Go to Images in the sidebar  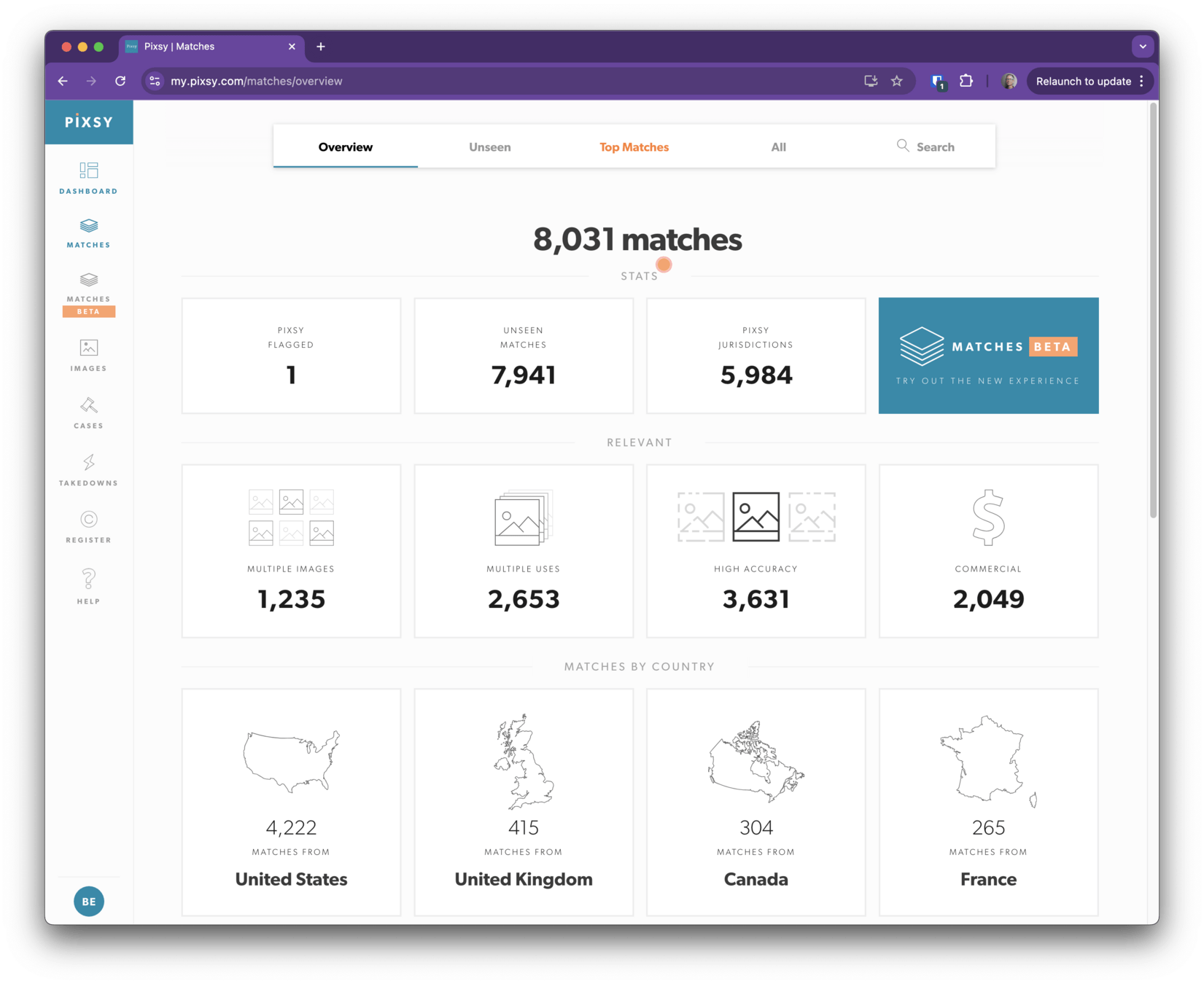88,356
